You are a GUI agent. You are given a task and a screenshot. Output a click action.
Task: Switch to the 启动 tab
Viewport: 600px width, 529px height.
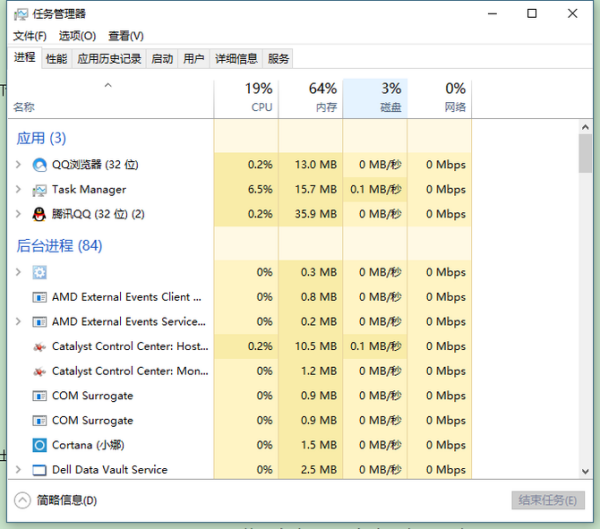[x=161, y=59]
